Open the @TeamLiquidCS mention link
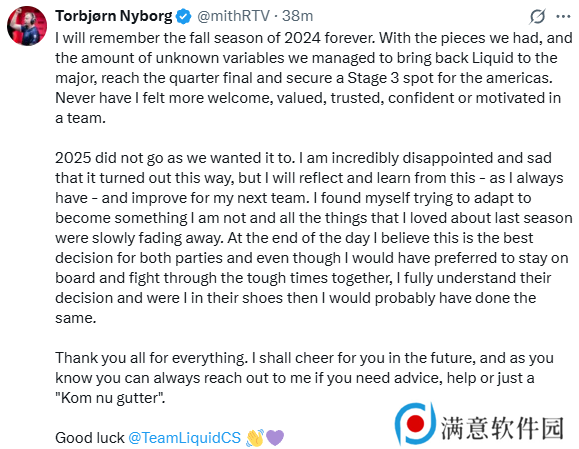The height and width of the screenshot is (449, 579). (x=185, y=438)
